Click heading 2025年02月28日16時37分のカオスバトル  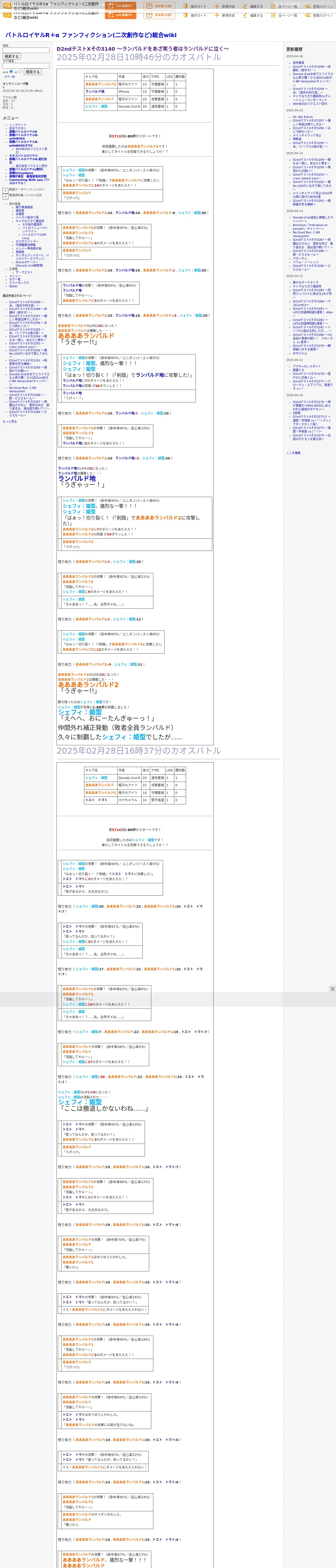(139, 751)
